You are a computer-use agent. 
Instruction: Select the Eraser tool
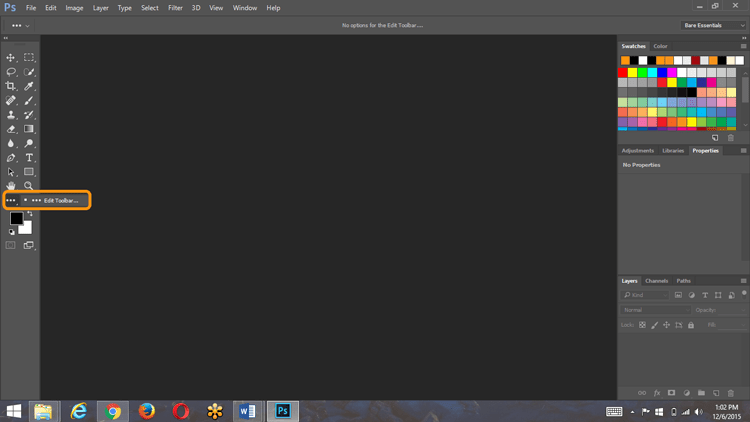click(x=11, y=129)
